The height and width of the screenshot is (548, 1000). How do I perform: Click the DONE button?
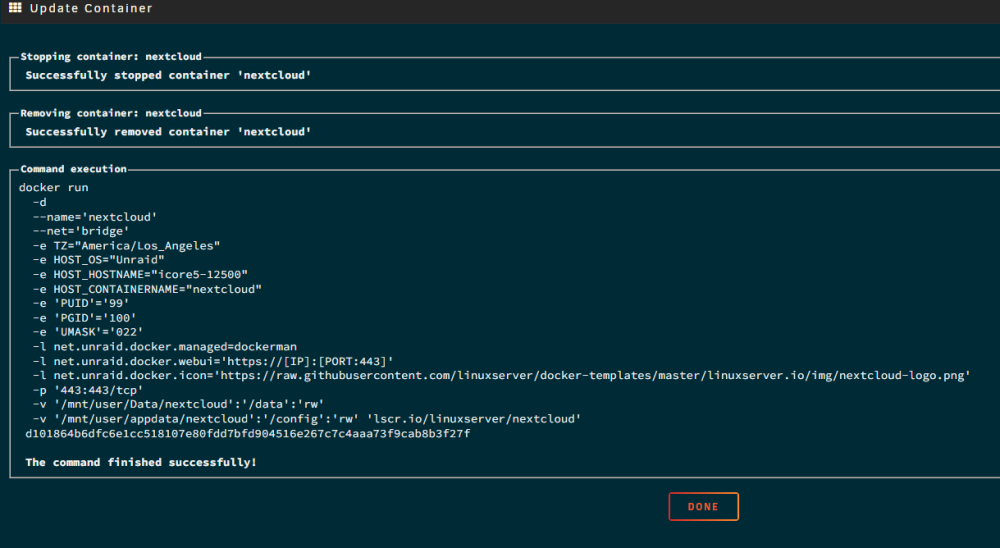coord(703,507)
